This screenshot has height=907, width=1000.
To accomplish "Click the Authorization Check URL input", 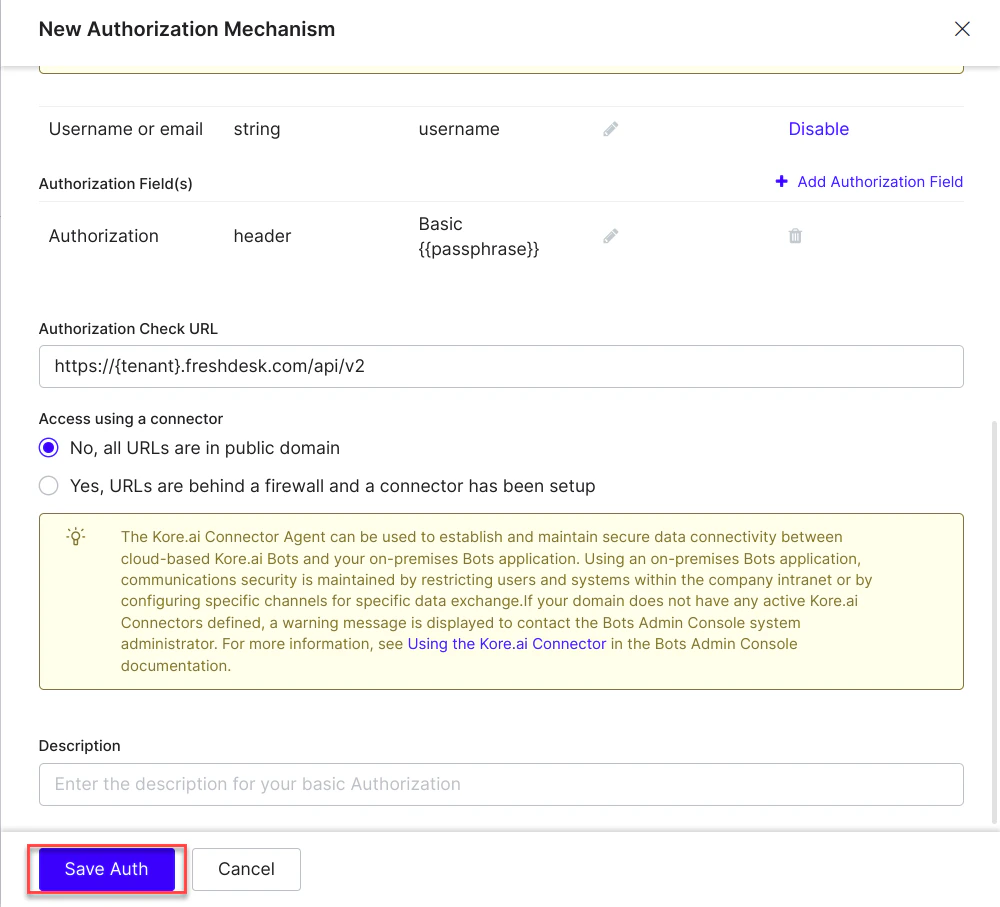I will coord(500,366).
